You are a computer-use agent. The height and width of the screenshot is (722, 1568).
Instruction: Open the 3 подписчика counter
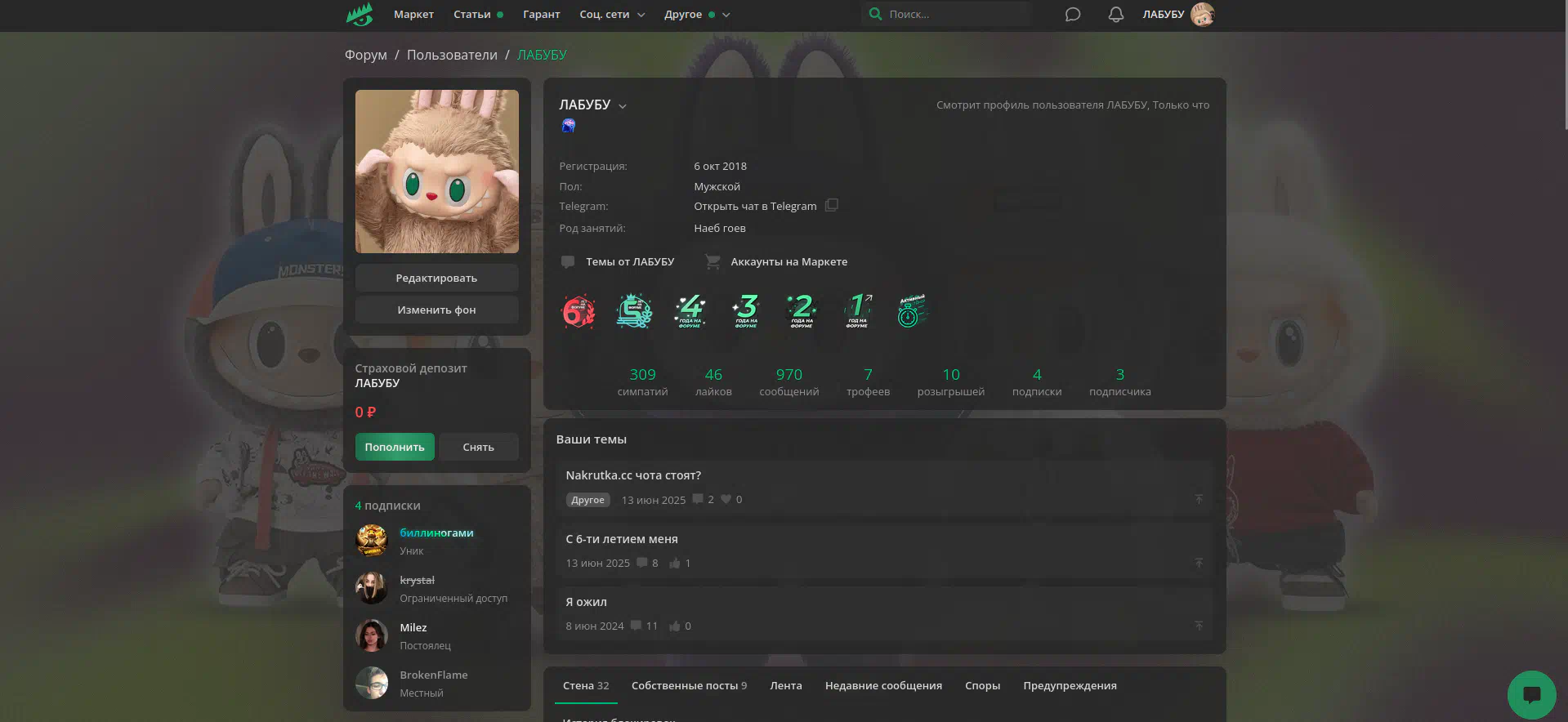(x=1119, y=381)
